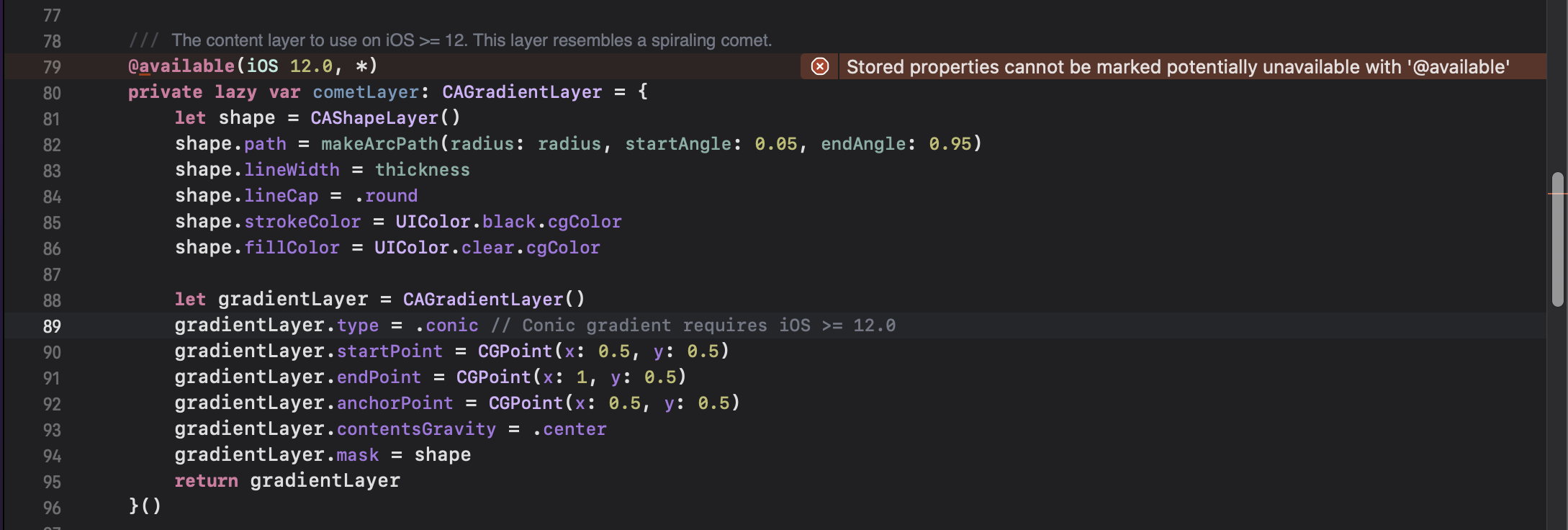The image size is (1568, 530).
Task: Click 'cometLayer' variable name on line 80
Action: click(x=366, y=92)
